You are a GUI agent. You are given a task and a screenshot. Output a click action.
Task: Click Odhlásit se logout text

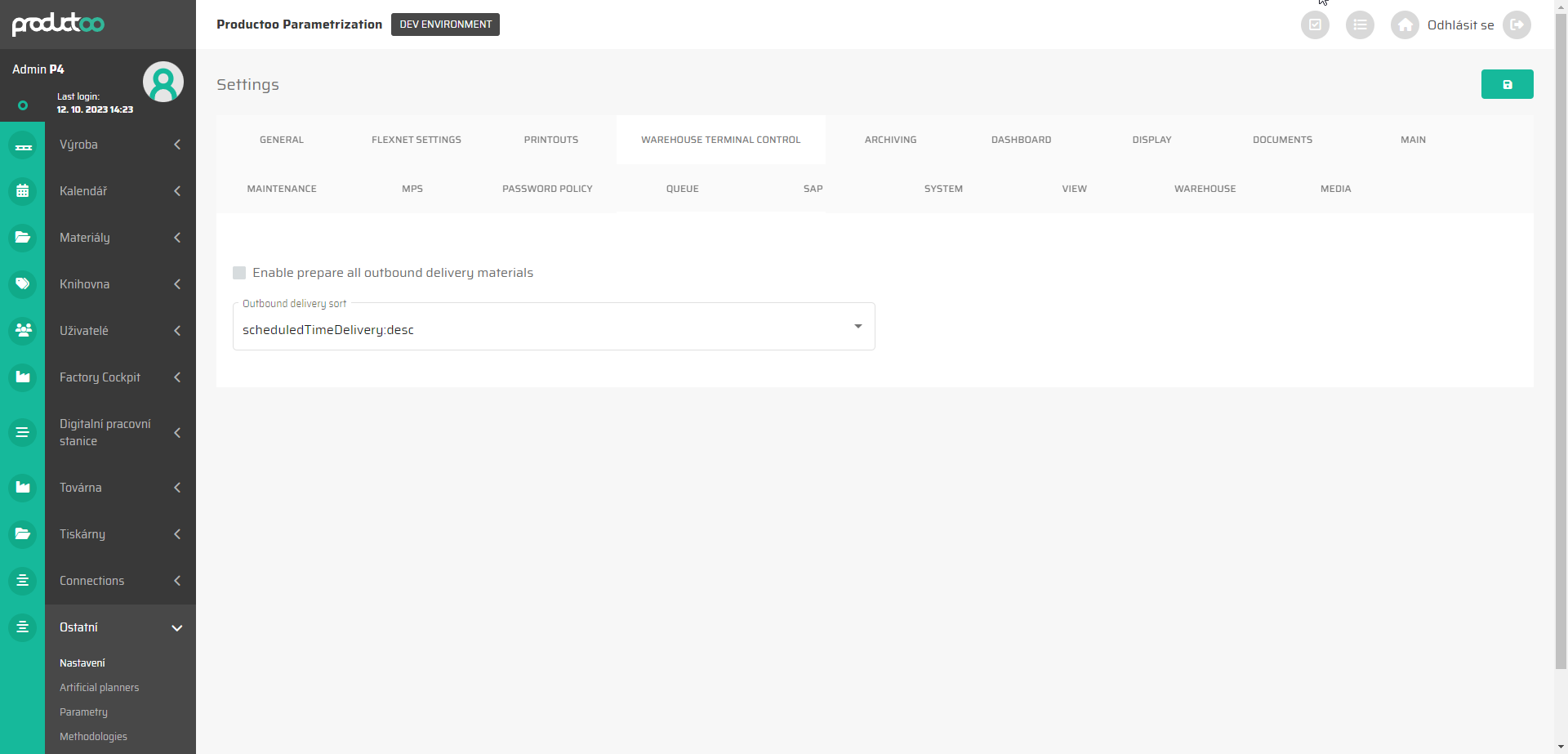1460,25
